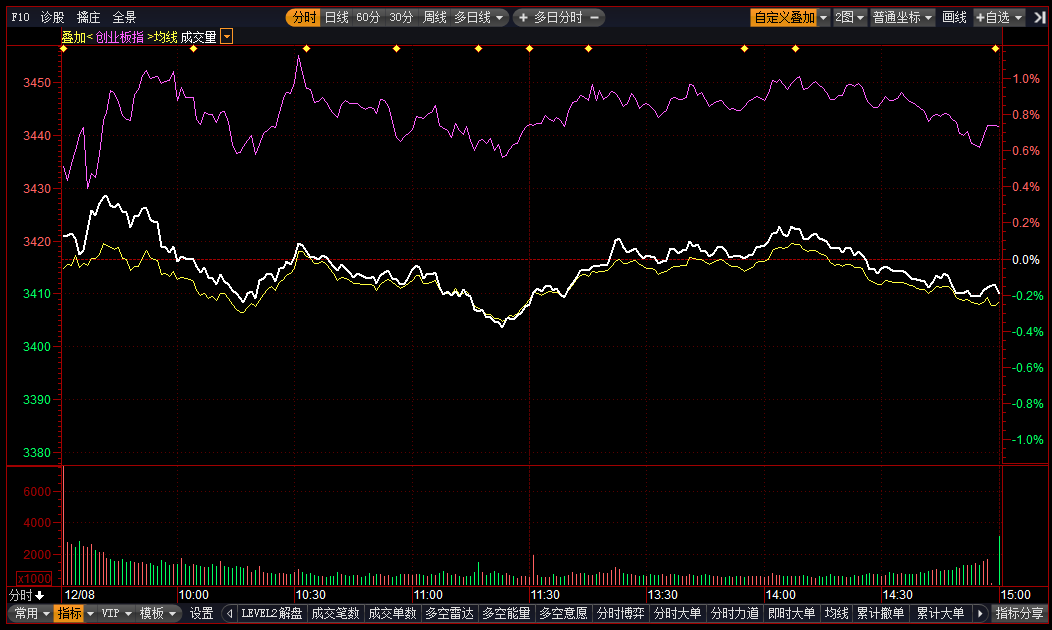Image resolution: width=1052 pixels, height=630 pixels.
Task: Expand the 多日线 dropdown
Action: click(x=480, y=18)
